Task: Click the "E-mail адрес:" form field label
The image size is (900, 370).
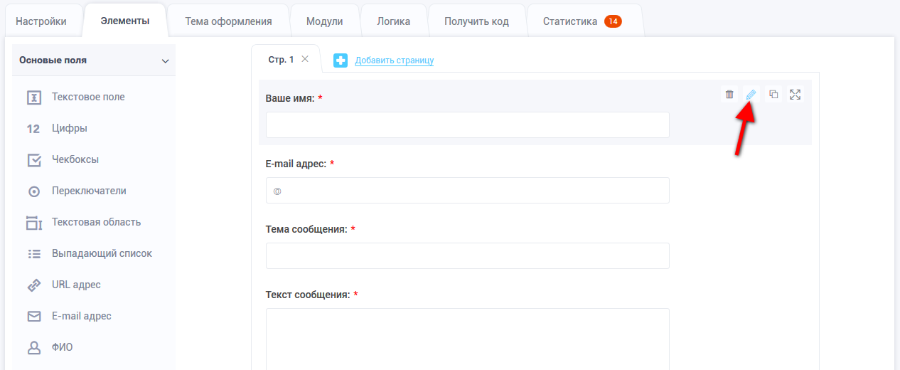Action: (x=296, y=164)
